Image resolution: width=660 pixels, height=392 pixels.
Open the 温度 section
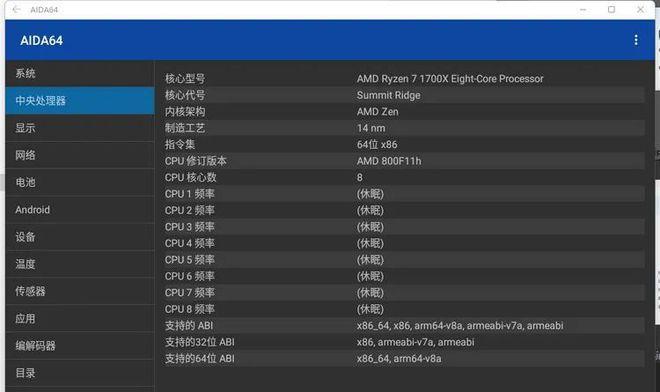tap(80, 264)
